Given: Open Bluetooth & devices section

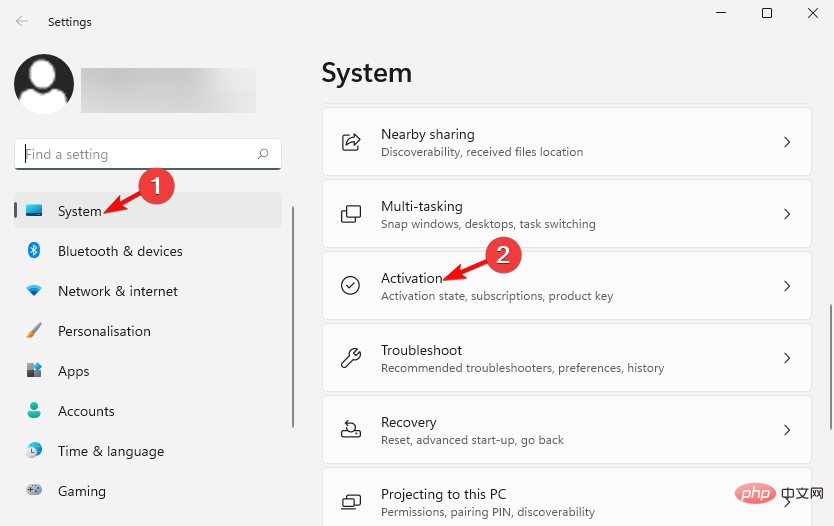Looking at the screenshot, I should pyautogui.click(x=148, y=251).
